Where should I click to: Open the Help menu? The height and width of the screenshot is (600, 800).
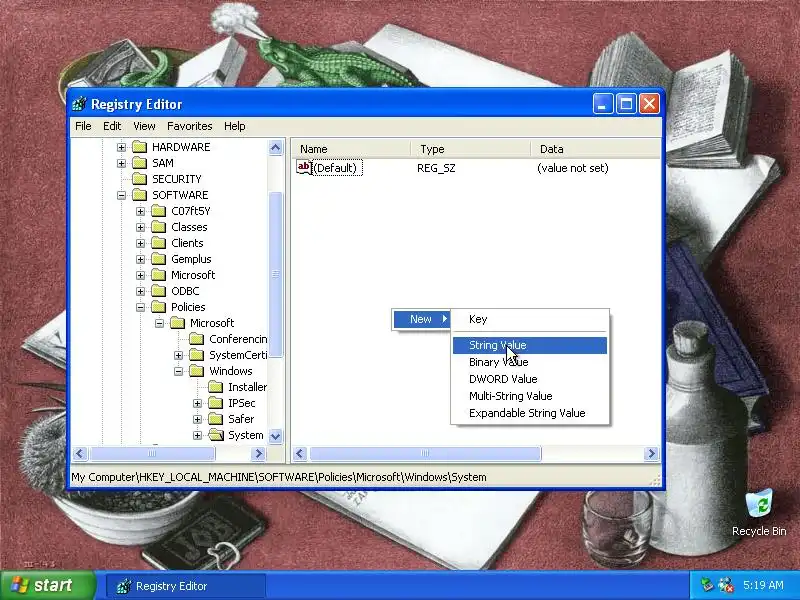[235, 126]
